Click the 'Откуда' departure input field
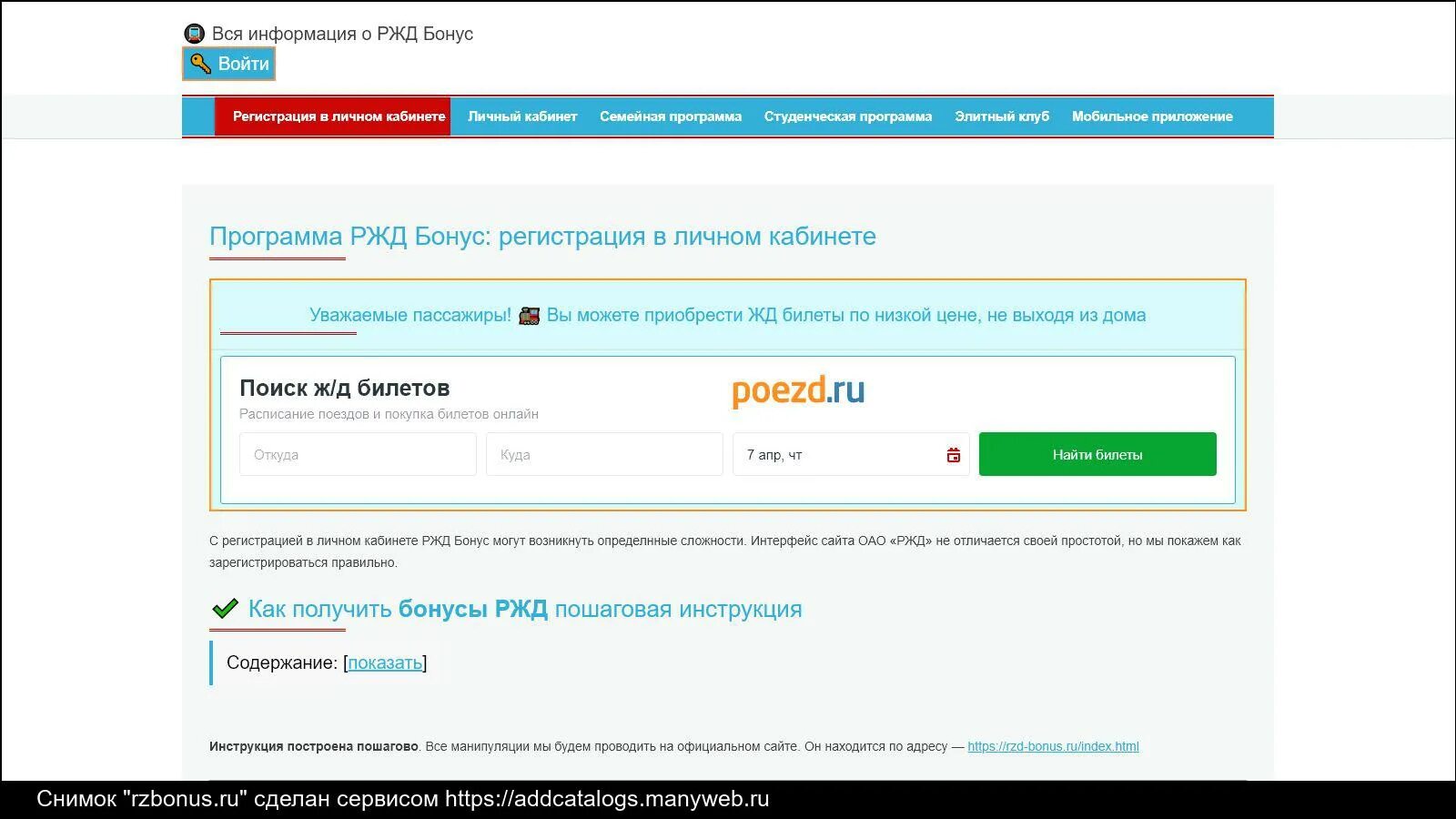The image size is (1456, 819). [358, 454]
